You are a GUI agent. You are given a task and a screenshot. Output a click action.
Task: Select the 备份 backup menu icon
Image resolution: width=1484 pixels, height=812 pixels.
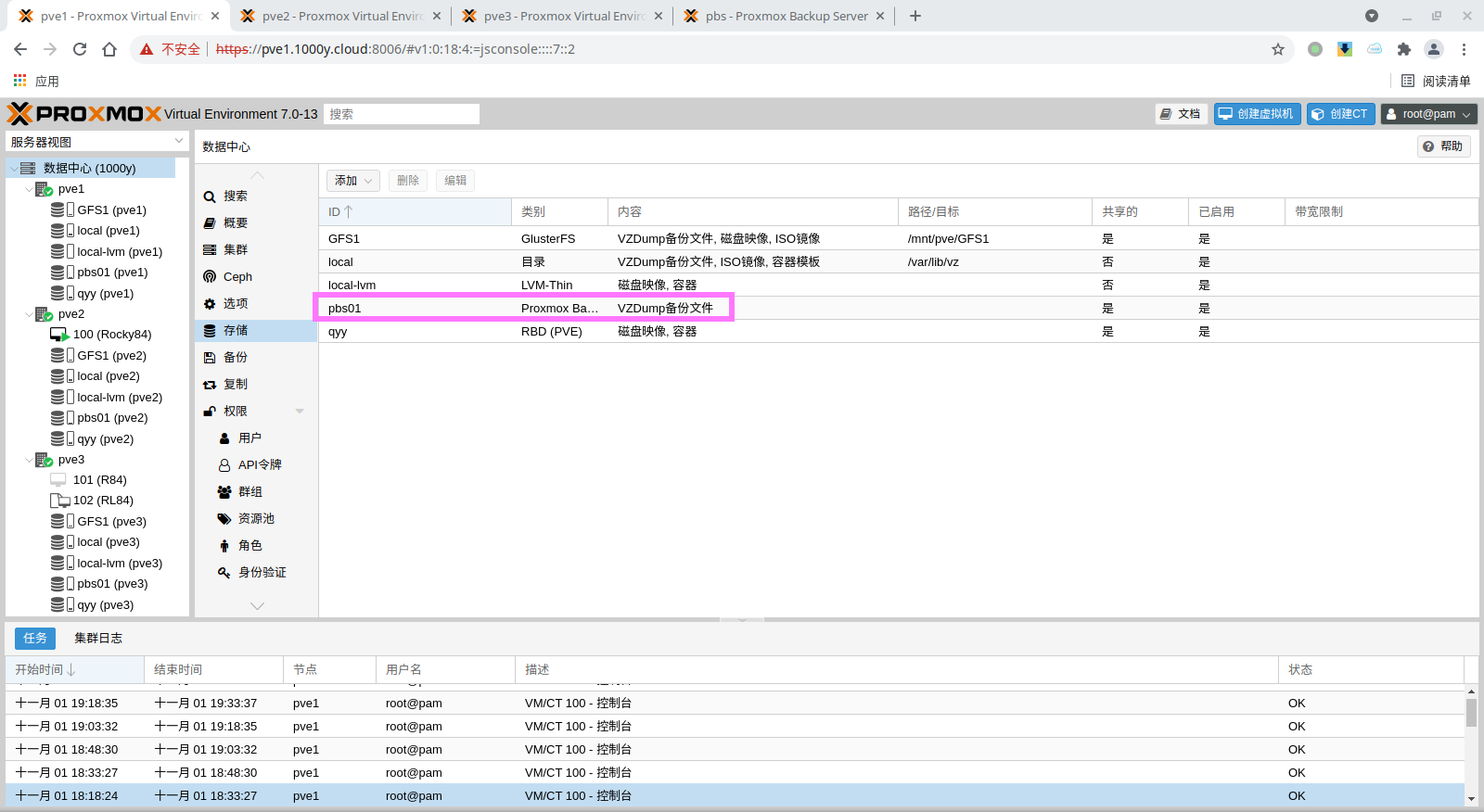210,358
